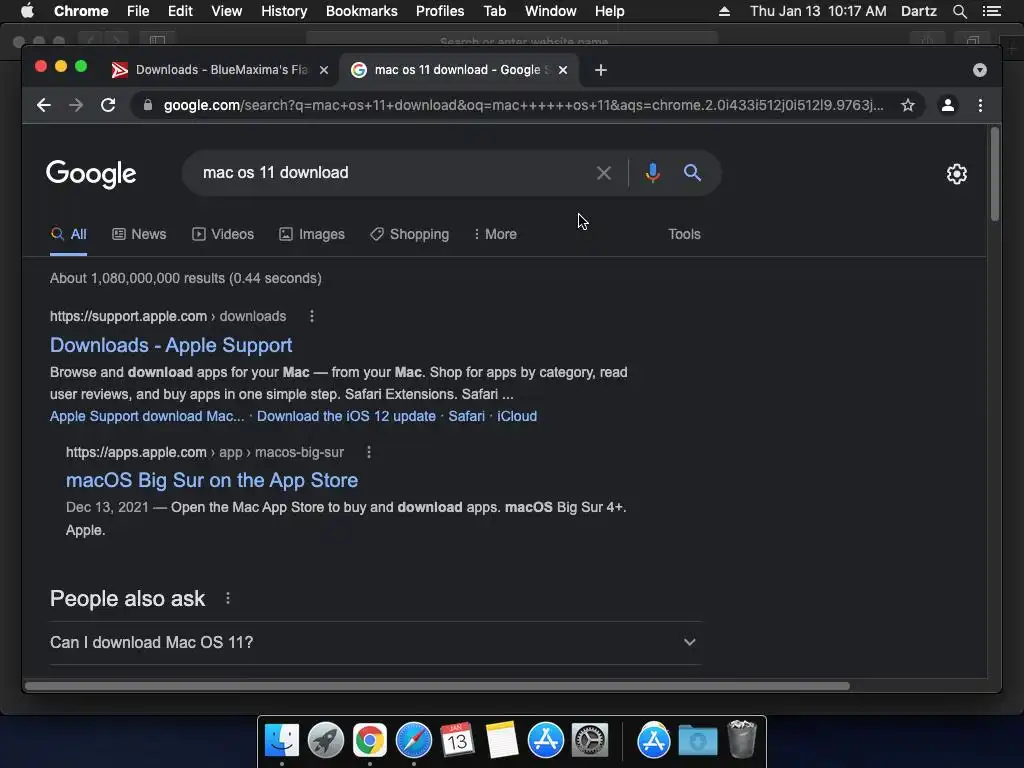1024x768 pixels.
Task: Open the iCloud sitelink
Action: click(517, 416)
